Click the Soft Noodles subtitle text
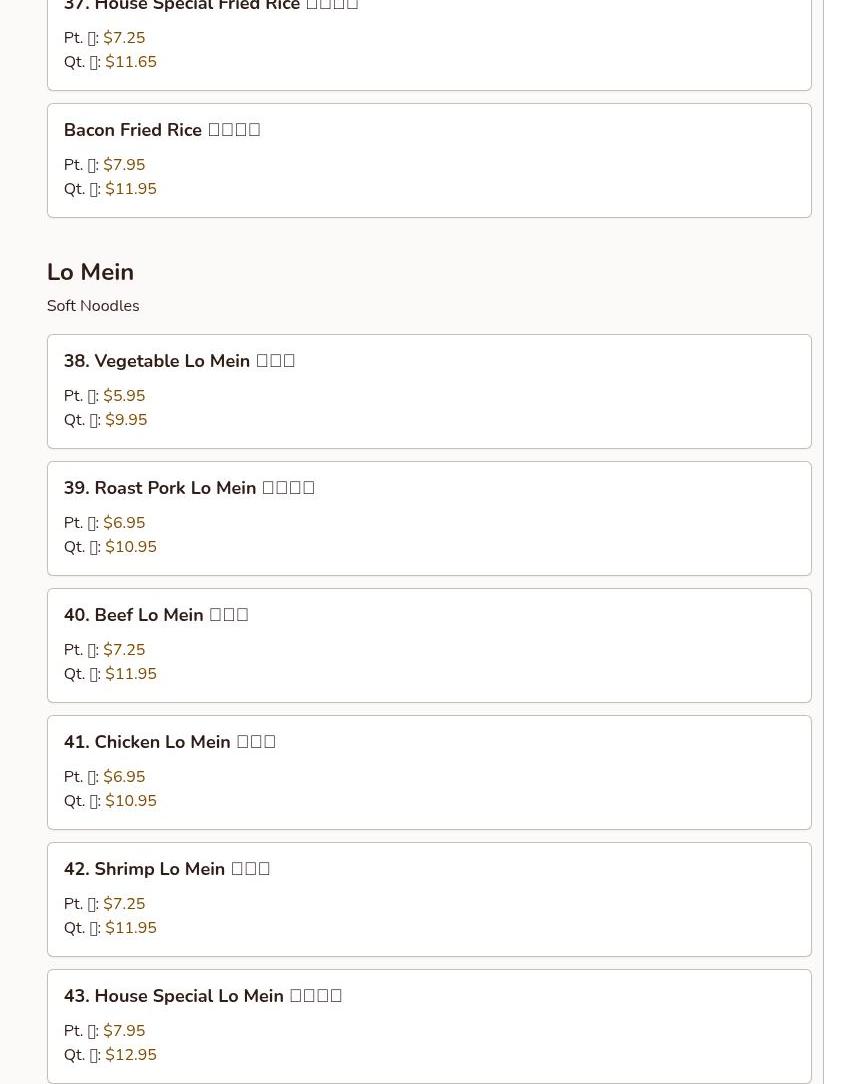Image resolution: width=844 pixels, height=1084 pixels. [93, 306]
